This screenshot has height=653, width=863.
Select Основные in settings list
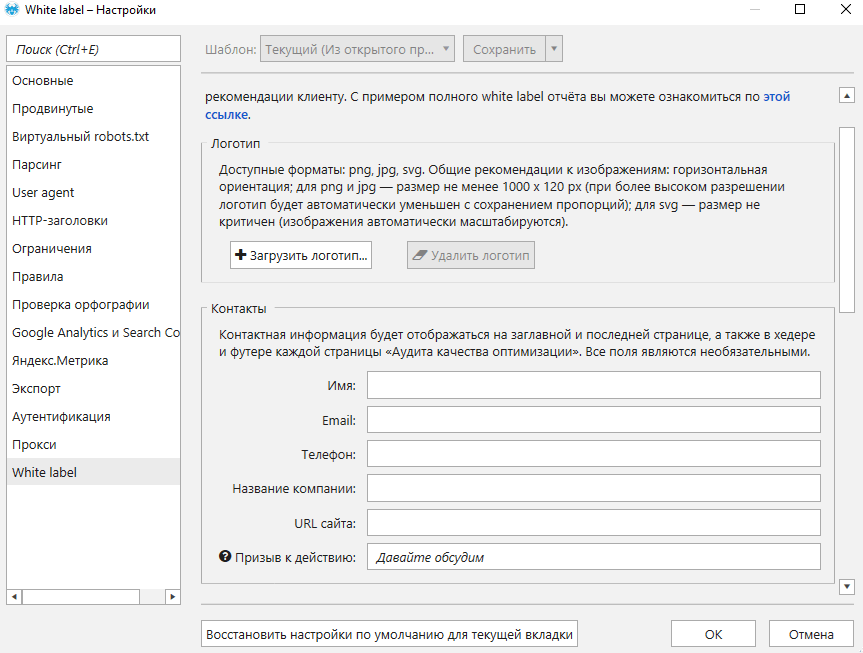pyautogui.click(x=94, y=80)
